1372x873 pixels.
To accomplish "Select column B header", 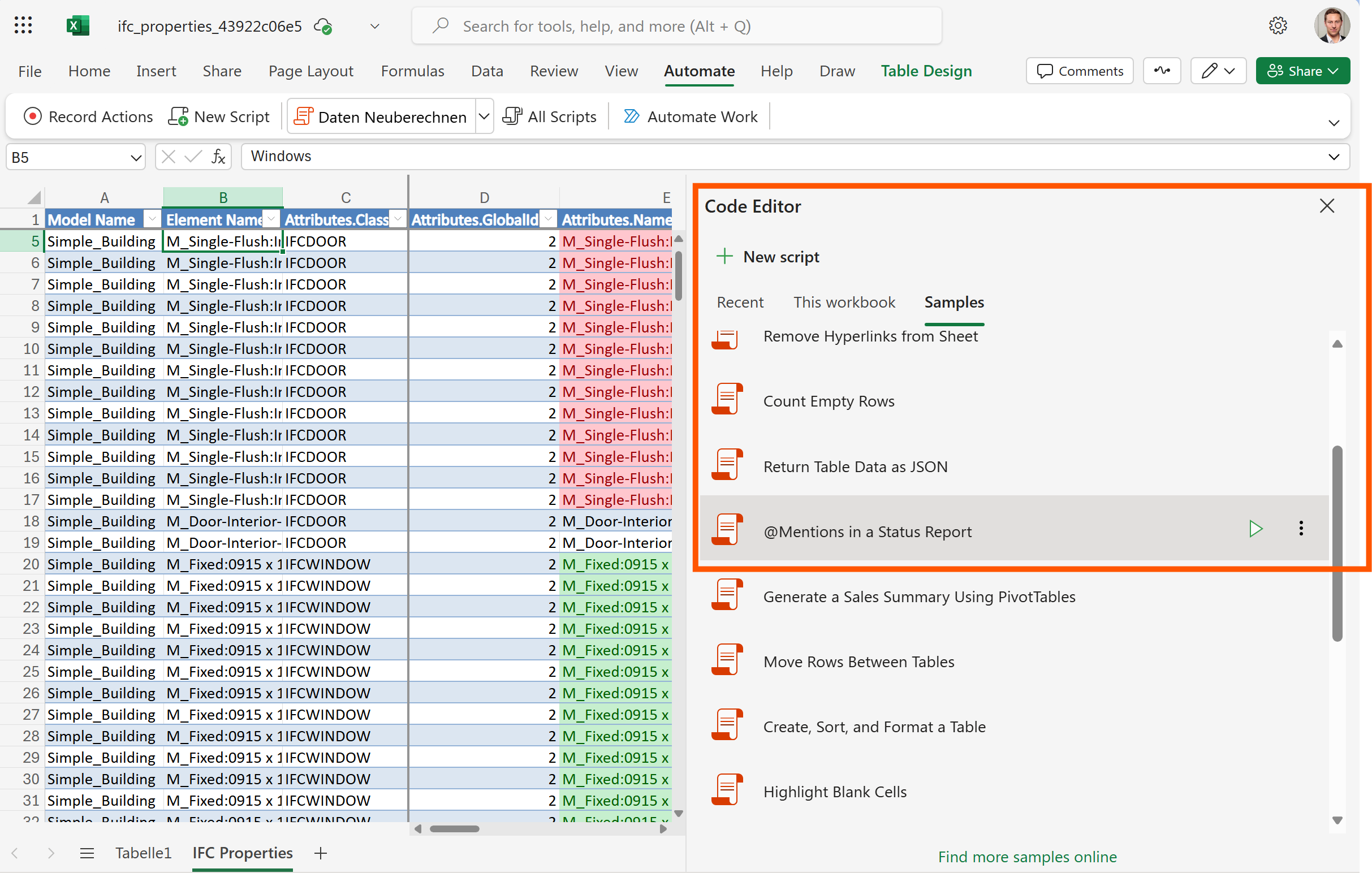I will pos(223,197).
